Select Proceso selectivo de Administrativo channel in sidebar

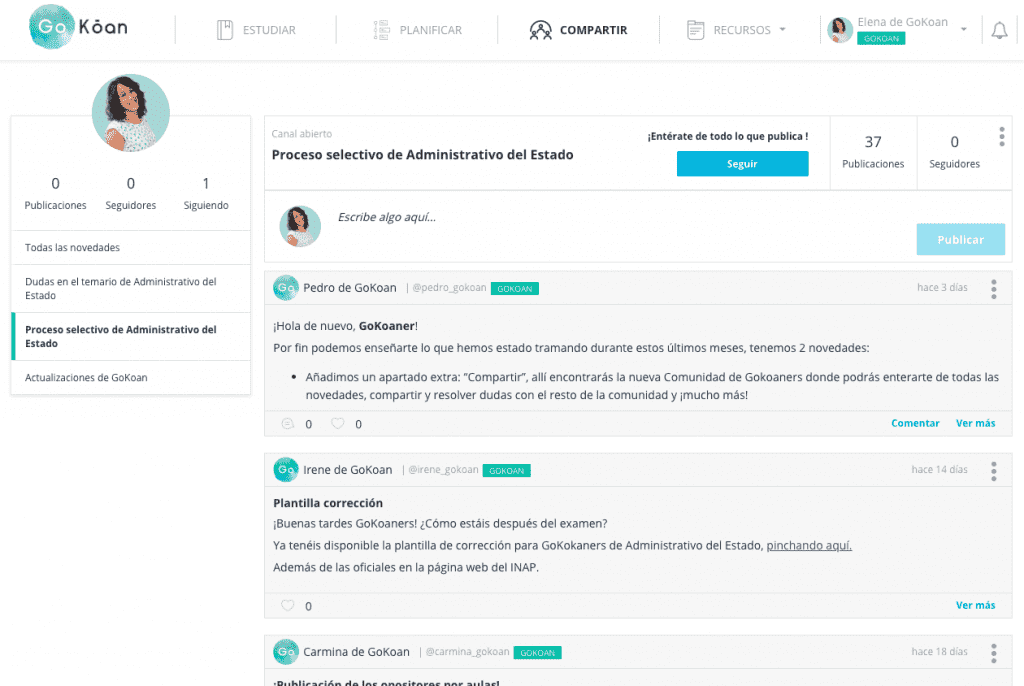click(x=131, y=336)
